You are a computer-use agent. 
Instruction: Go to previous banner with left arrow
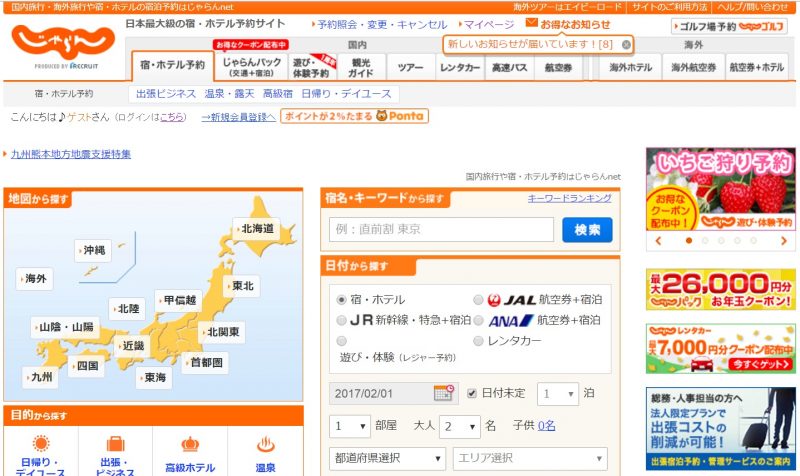point(658,241)
